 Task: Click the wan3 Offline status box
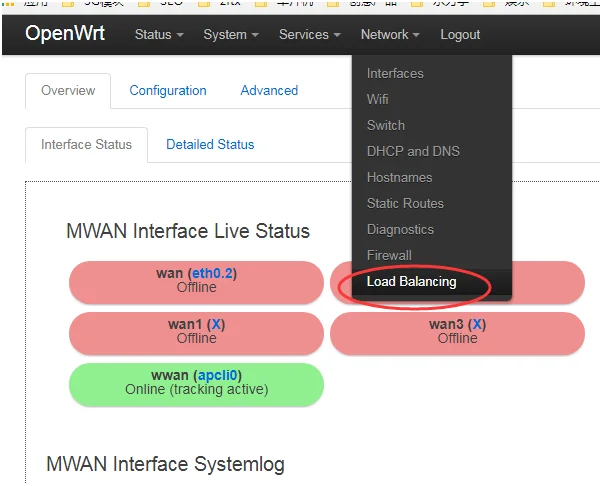pos(457,333)
